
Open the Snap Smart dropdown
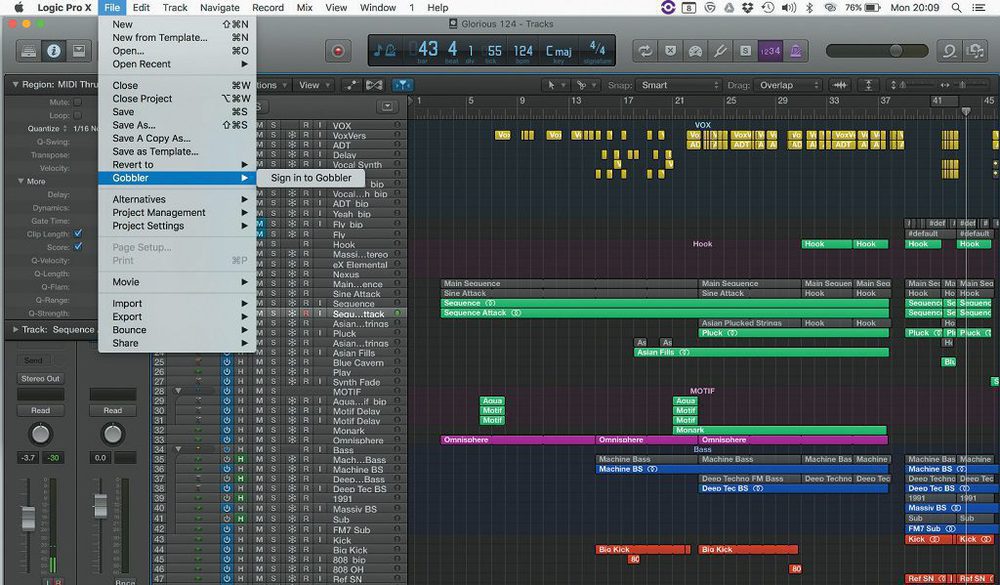click(x=680, y=85)
